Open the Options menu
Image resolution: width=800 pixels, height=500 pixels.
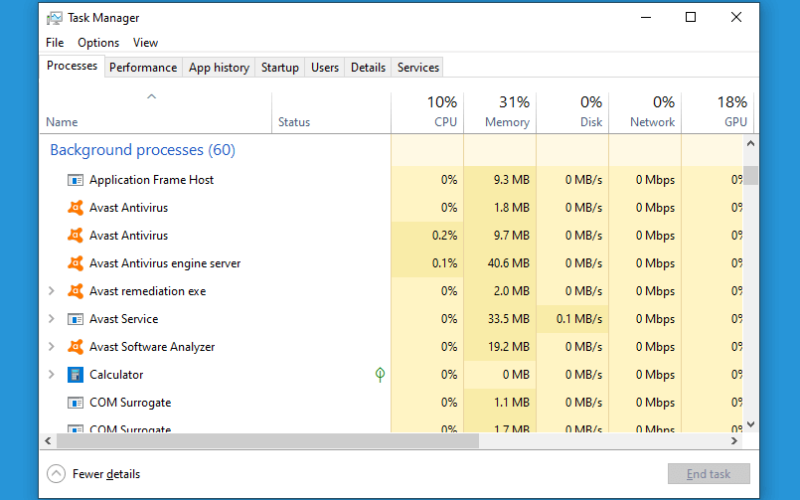[x=98, y=43]
